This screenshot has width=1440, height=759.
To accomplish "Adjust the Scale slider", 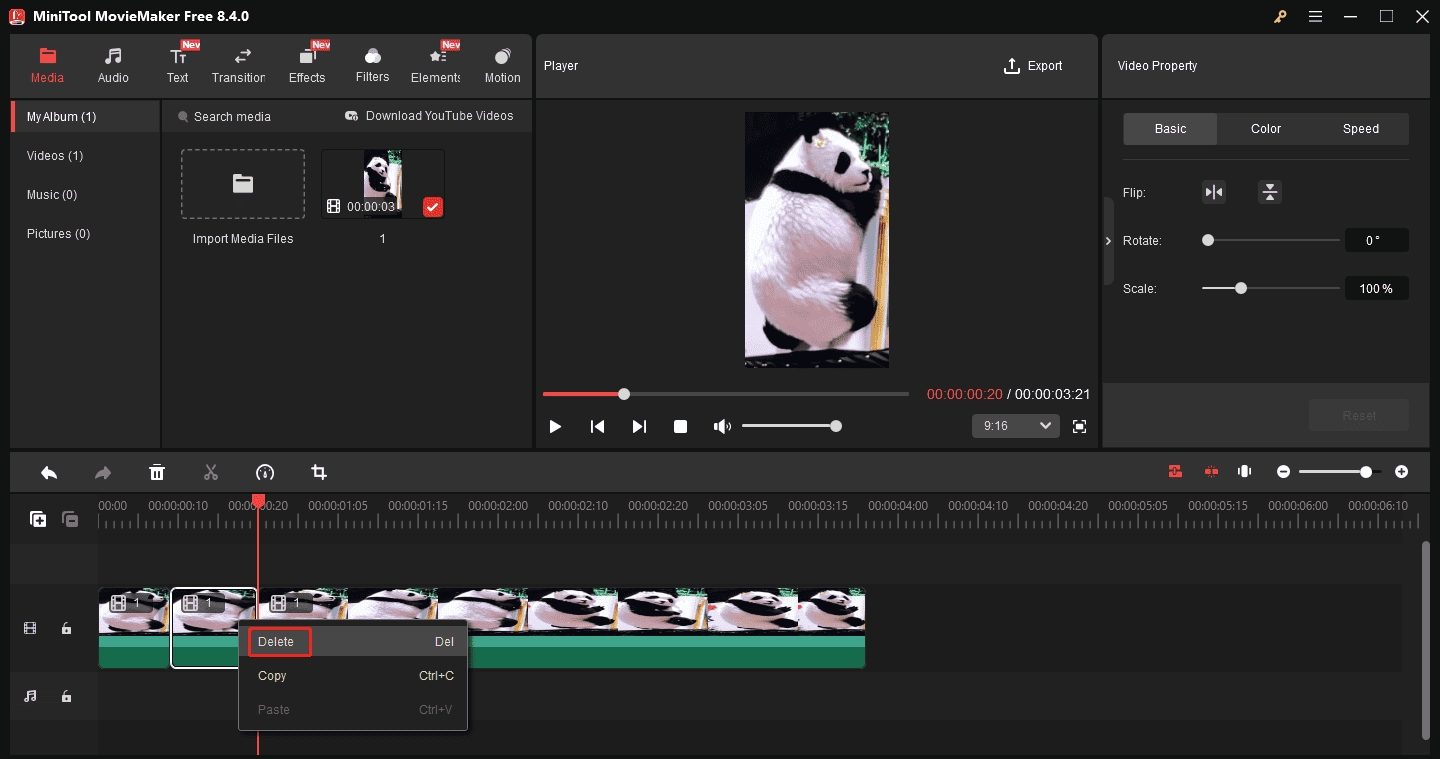I will pyautogui.click(x=1240, y=287).
